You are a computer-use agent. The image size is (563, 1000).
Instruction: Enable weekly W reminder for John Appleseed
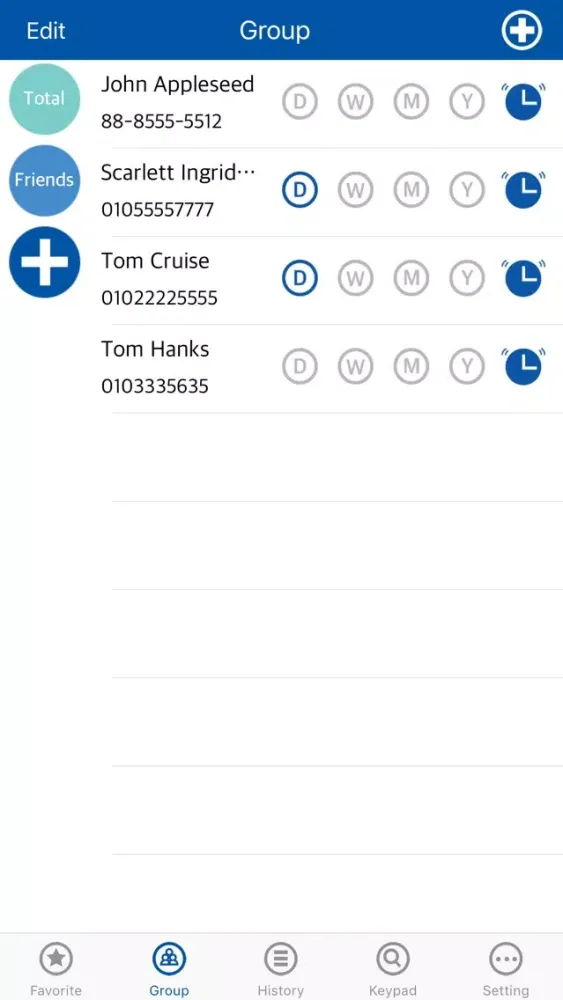tap(355, 102)
